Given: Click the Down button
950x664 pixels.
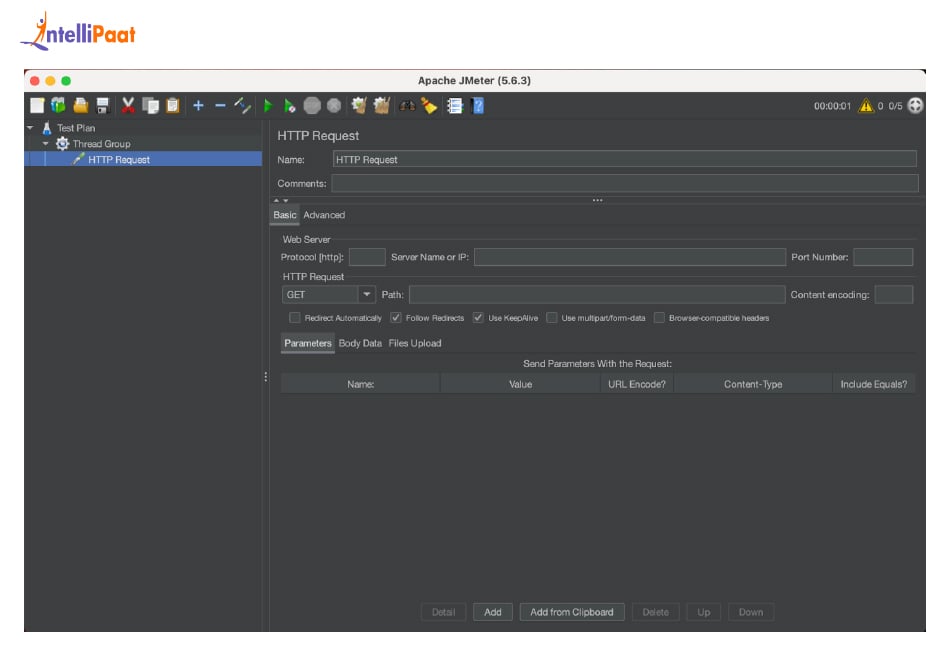Looking at the screenshot, I should 751,612.
